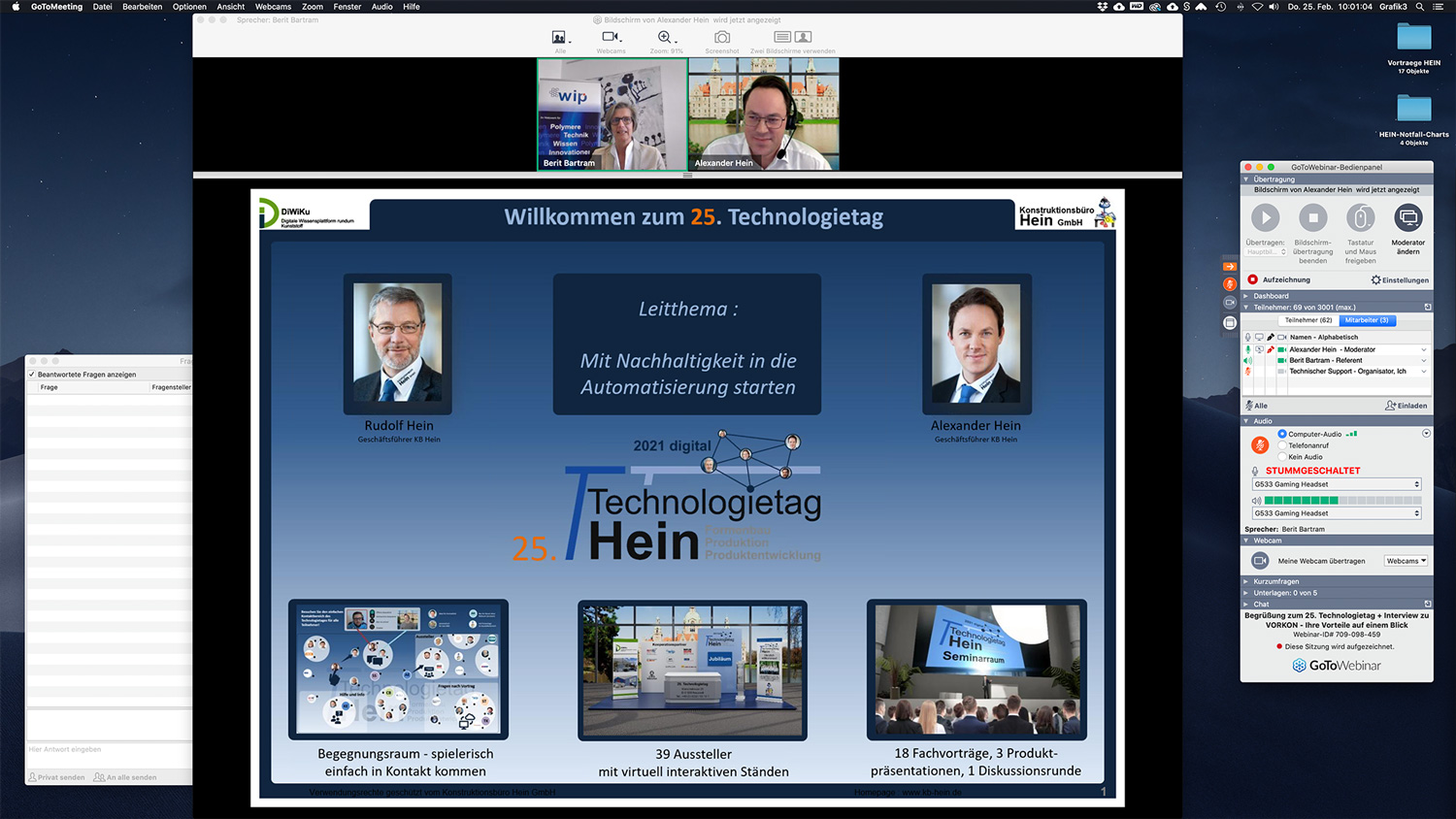Click Technischer Support's muted microphone icon
The width and height of the screenshot is (1456, 819).
pyautogui.click(x=1248, y=372)
